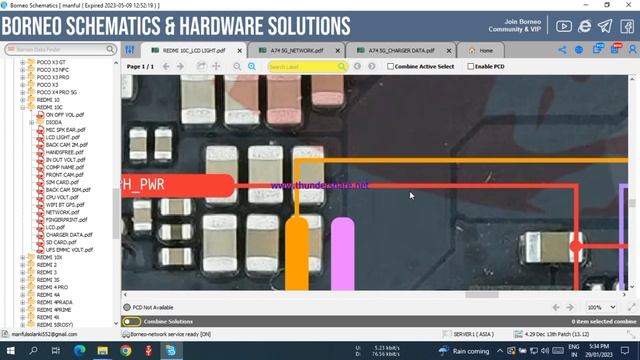Image resolution: width=640 pixels, height=360 pixels.
Task: Go to next page arrow in toolbar
Action: tap(180, 67)
